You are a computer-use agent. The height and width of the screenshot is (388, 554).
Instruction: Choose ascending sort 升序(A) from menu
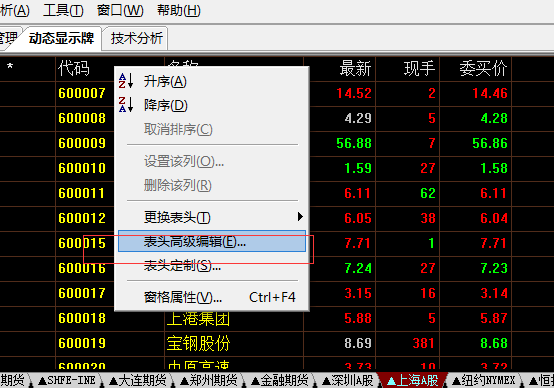[211, 81]
